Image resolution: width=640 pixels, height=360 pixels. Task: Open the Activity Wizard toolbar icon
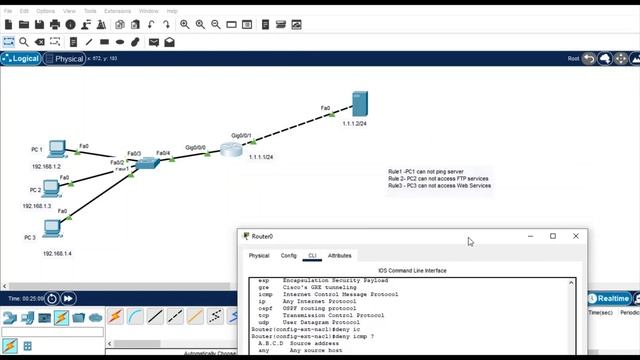click(86, 24)
